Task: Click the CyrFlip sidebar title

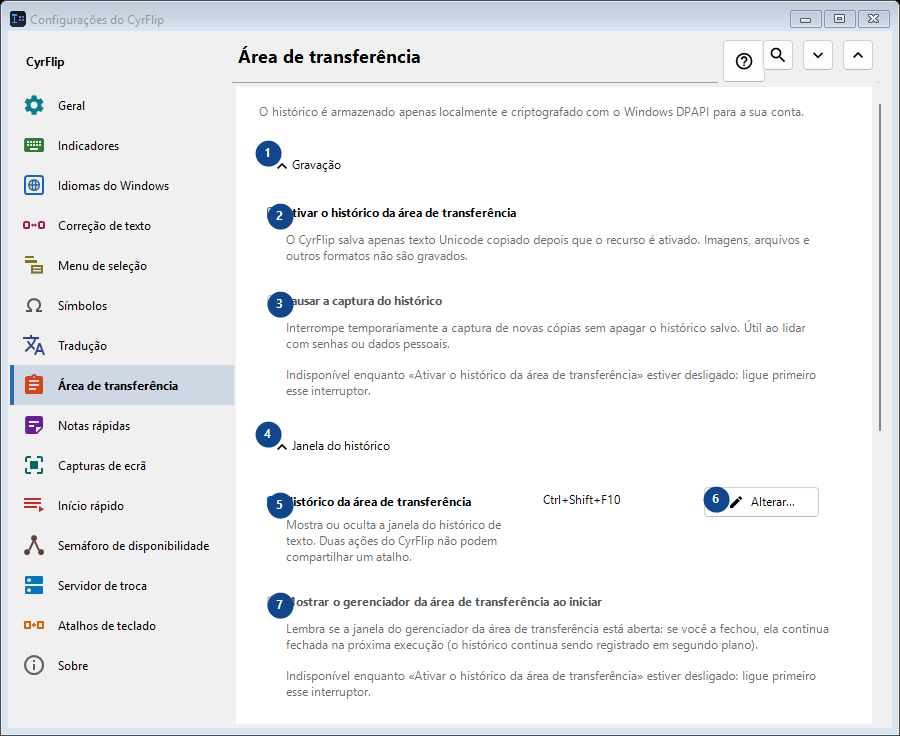Action: tap(45, 62)
